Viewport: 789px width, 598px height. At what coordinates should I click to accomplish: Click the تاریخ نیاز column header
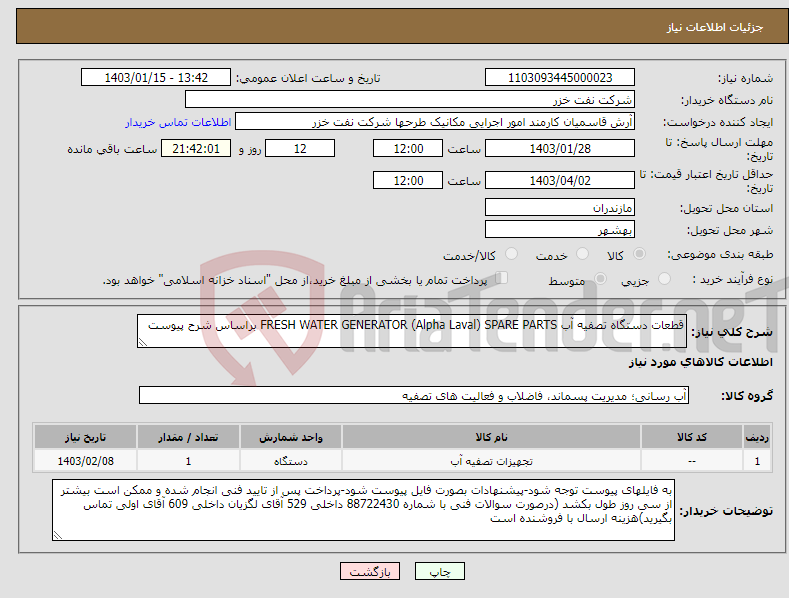[x=86, y=437]
